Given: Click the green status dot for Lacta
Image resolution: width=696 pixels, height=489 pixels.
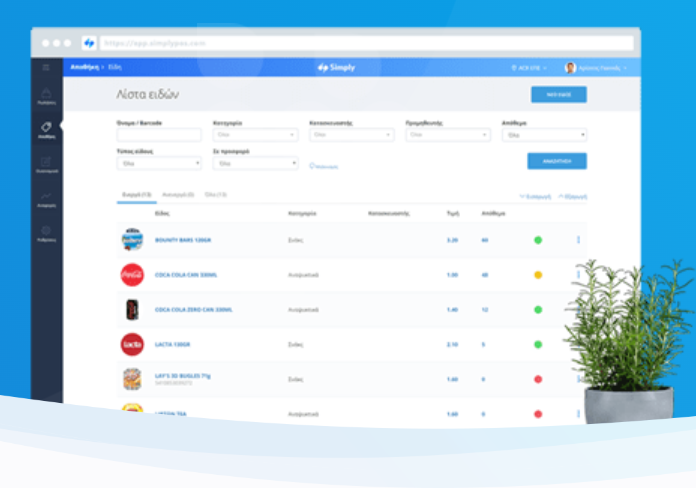Looking at the screenshot, I should [x=537, y=344].
